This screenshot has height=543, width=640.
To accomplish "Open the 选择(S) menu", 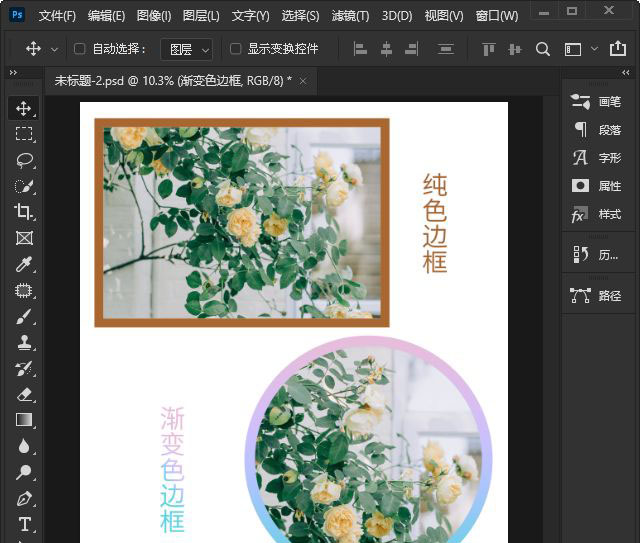I will 300,16.
